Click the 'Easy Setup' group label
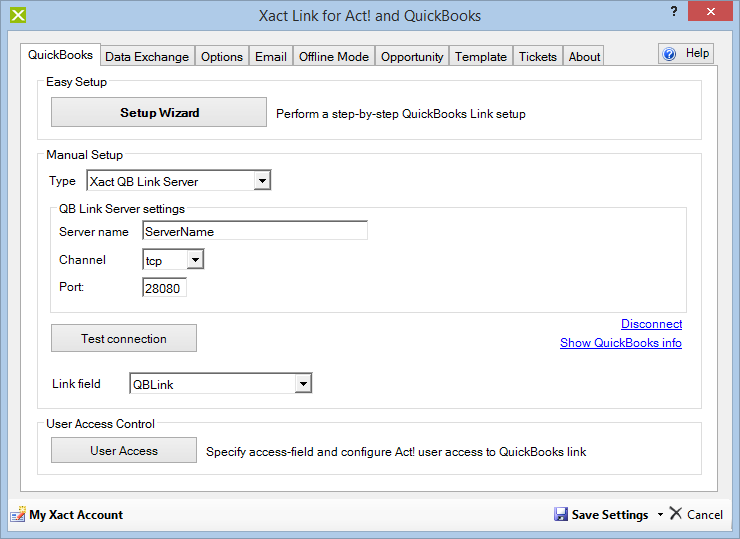The height and width of the screenshot is (539, 740). 76,82
